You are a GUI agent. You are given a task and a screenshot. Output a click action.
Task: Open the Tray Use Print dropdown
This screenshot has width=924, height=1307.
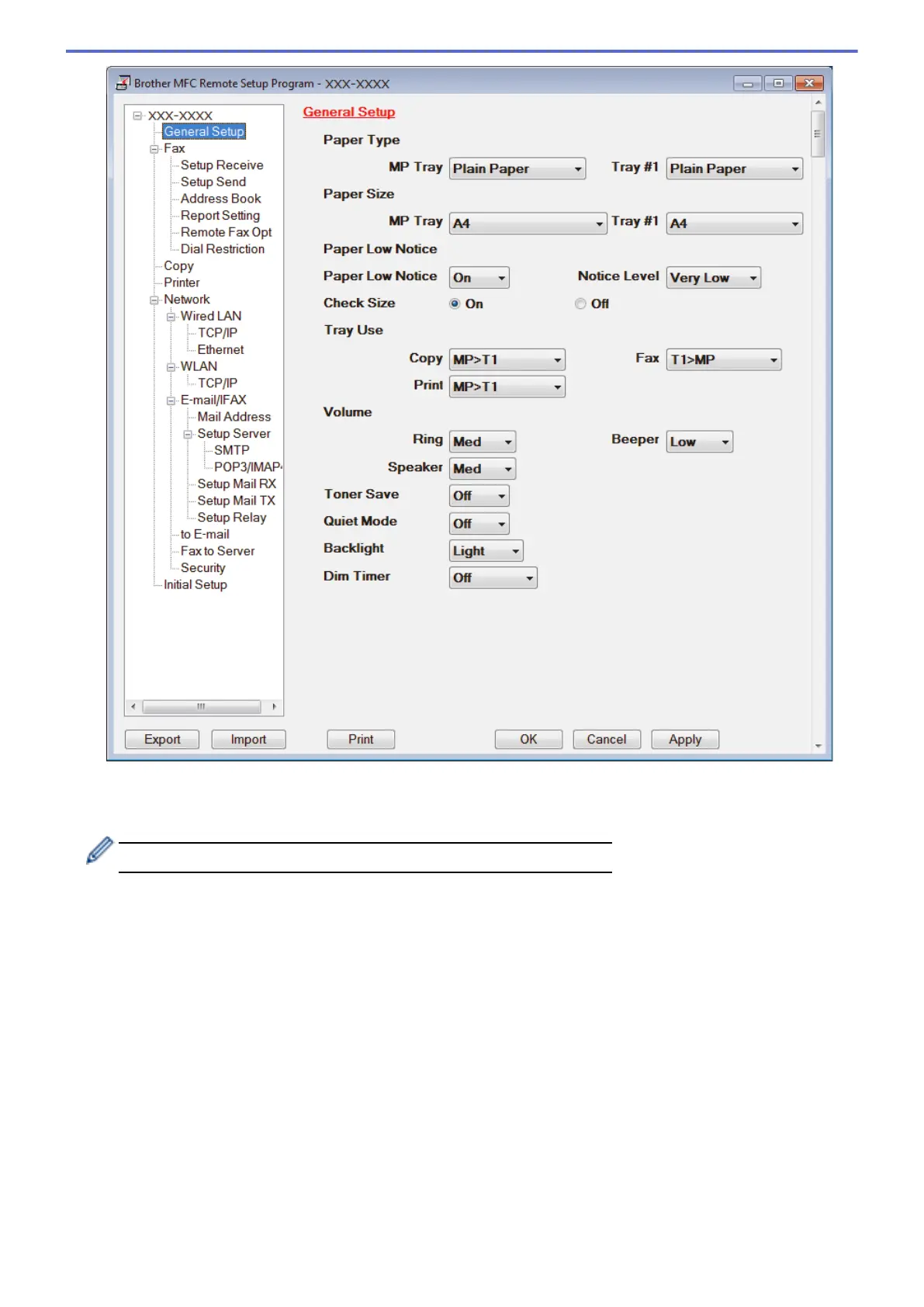click(507, 387)
